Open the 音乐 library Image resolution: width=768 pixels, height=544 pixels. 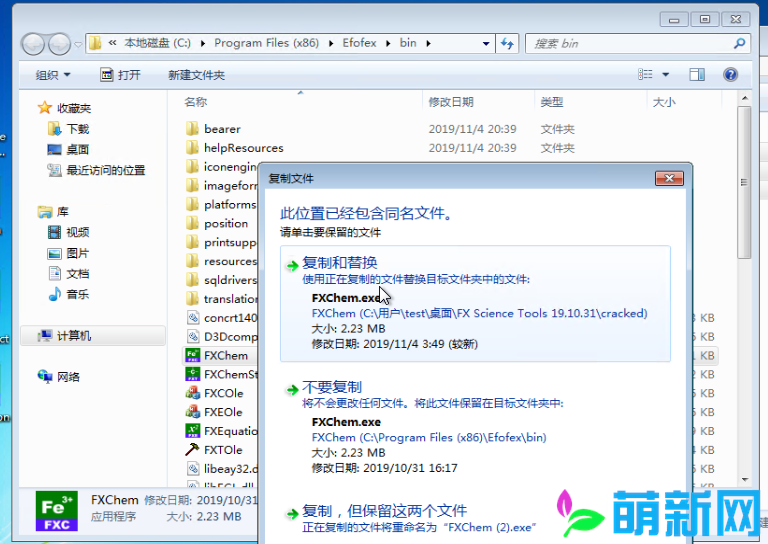coord(69,294)
